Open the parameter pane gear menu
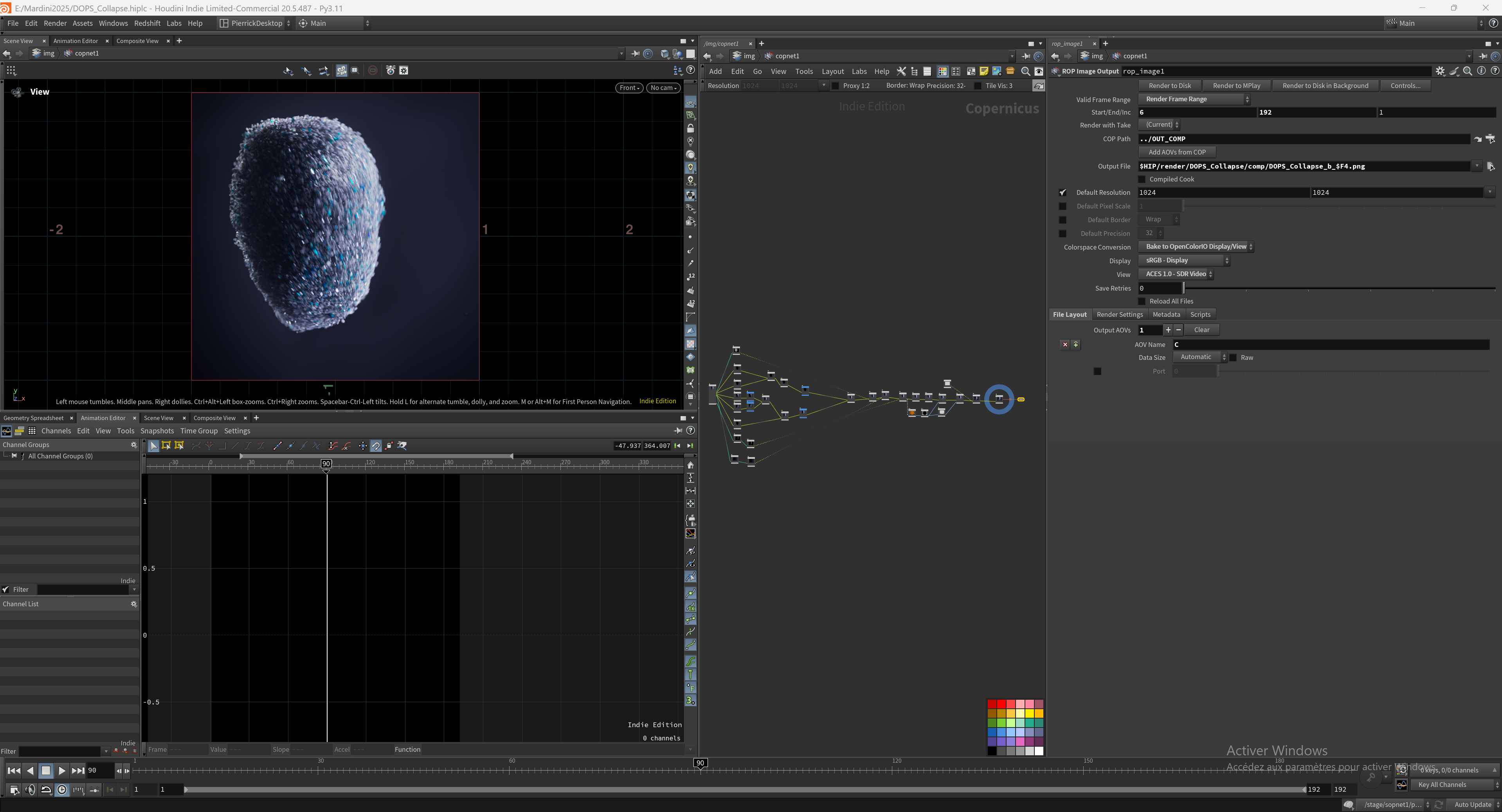Image resolution: width=1502 pixels, height=812 pixels. (x=1440, y=71)
